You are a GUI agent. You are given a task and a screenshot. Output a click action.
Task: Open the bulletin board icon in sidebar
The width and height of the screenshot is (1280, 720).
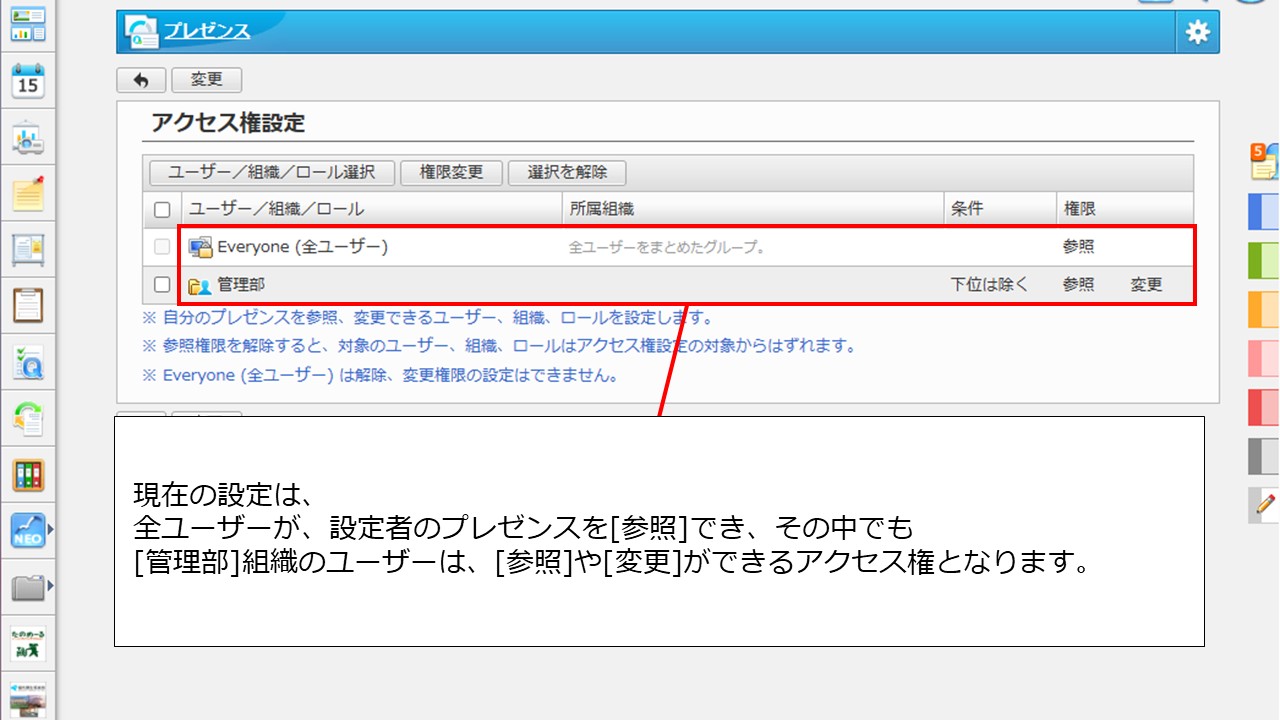28,249
